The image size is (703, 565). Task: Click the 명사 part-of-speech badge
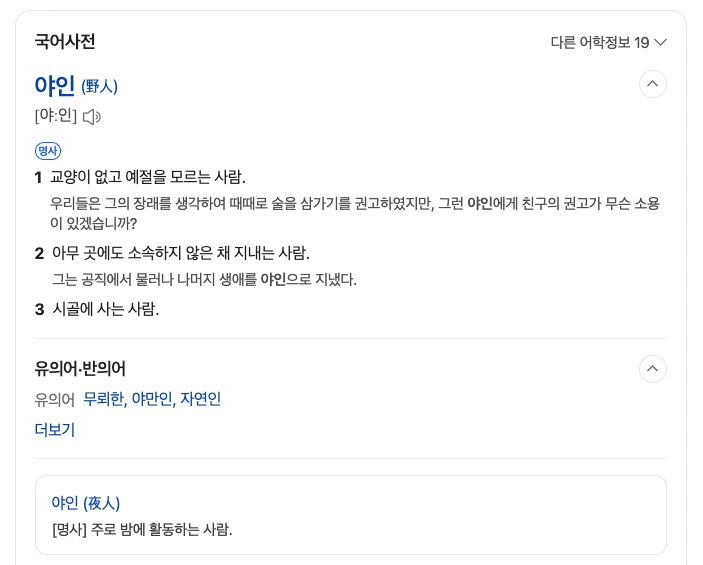tap(47, 150)
